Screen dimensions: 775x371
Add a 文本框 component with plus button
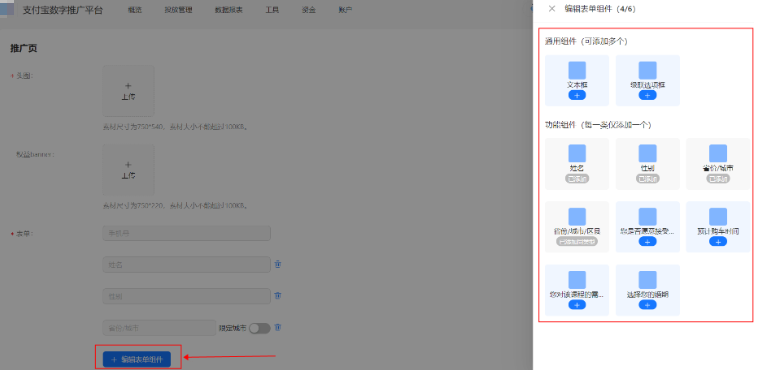[x=577, y=95]
